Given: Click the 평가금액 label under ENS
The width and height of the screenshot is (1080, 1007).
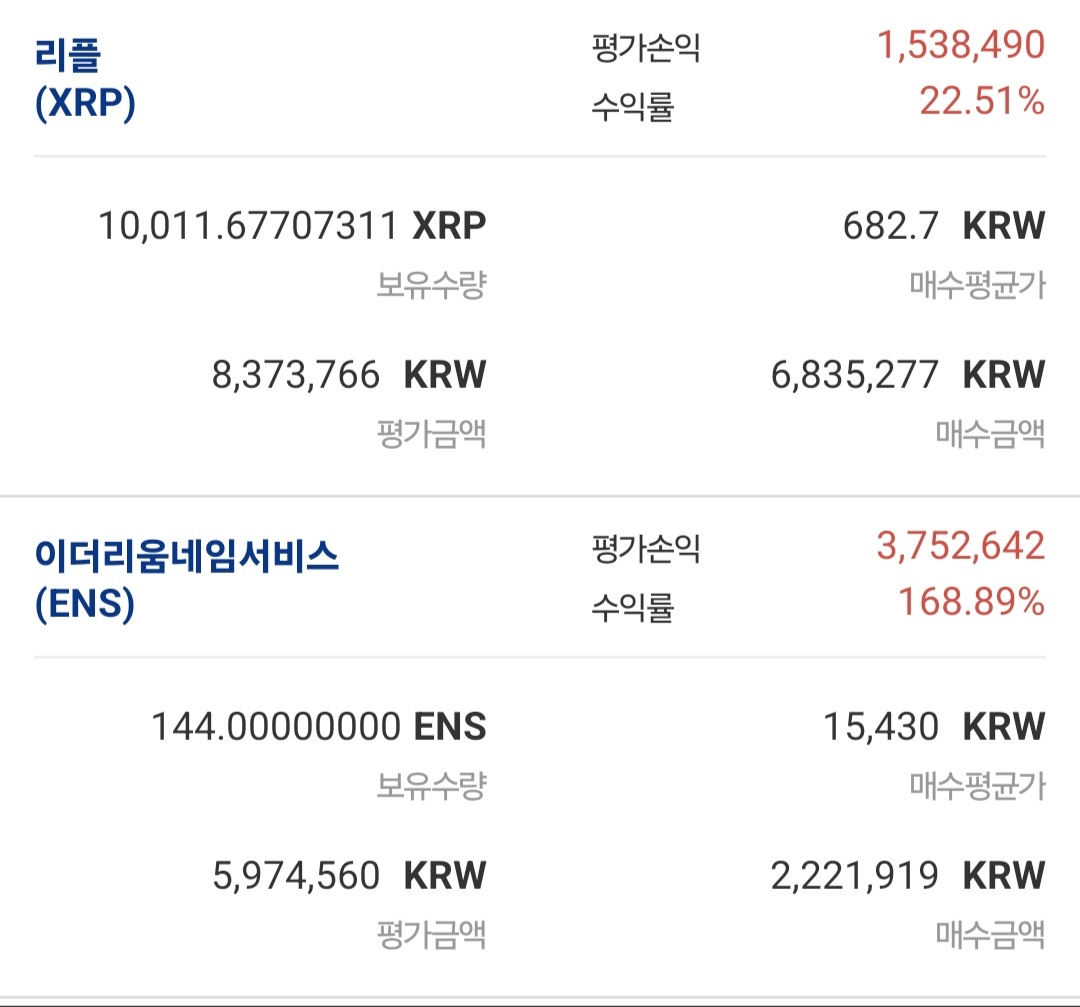Looking at the screenshot, I should (x=431, y=936).
